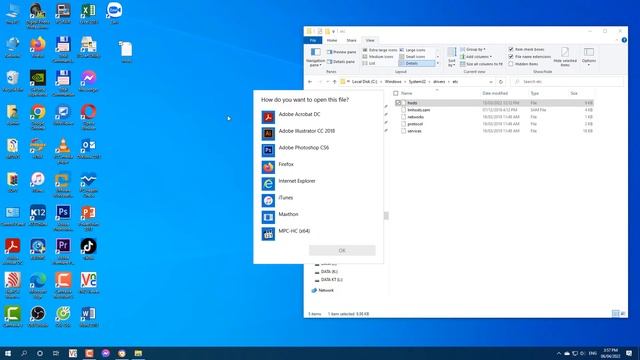Pick Adobe Photoshop CS6 in open-with dialog

click(318, 150)
